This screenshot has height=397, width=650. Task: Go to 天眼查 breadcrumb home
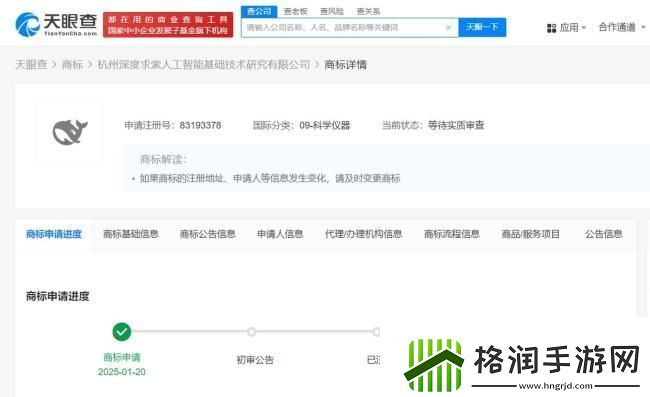click(31, 65)
